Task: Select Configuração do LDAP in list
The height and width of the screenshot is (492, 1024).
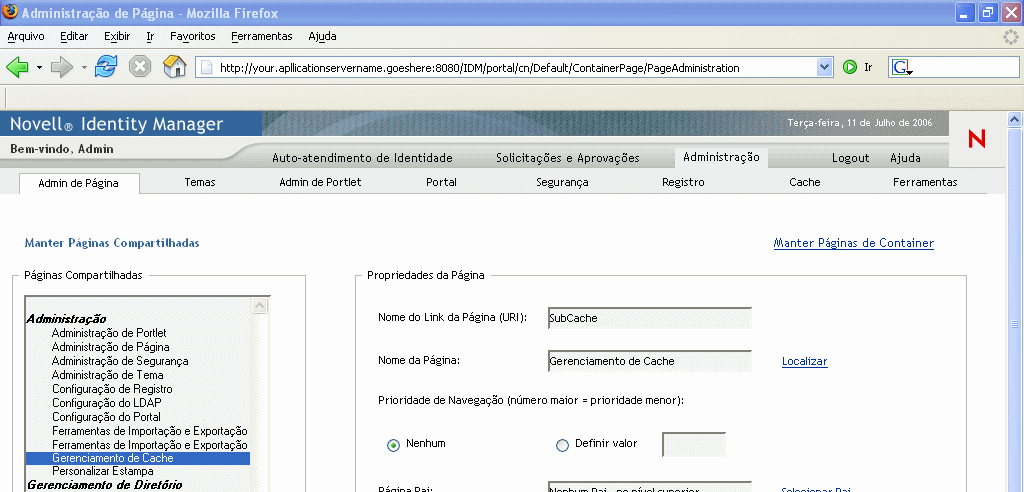Action: pyautogui.click(x=106, y=403)
